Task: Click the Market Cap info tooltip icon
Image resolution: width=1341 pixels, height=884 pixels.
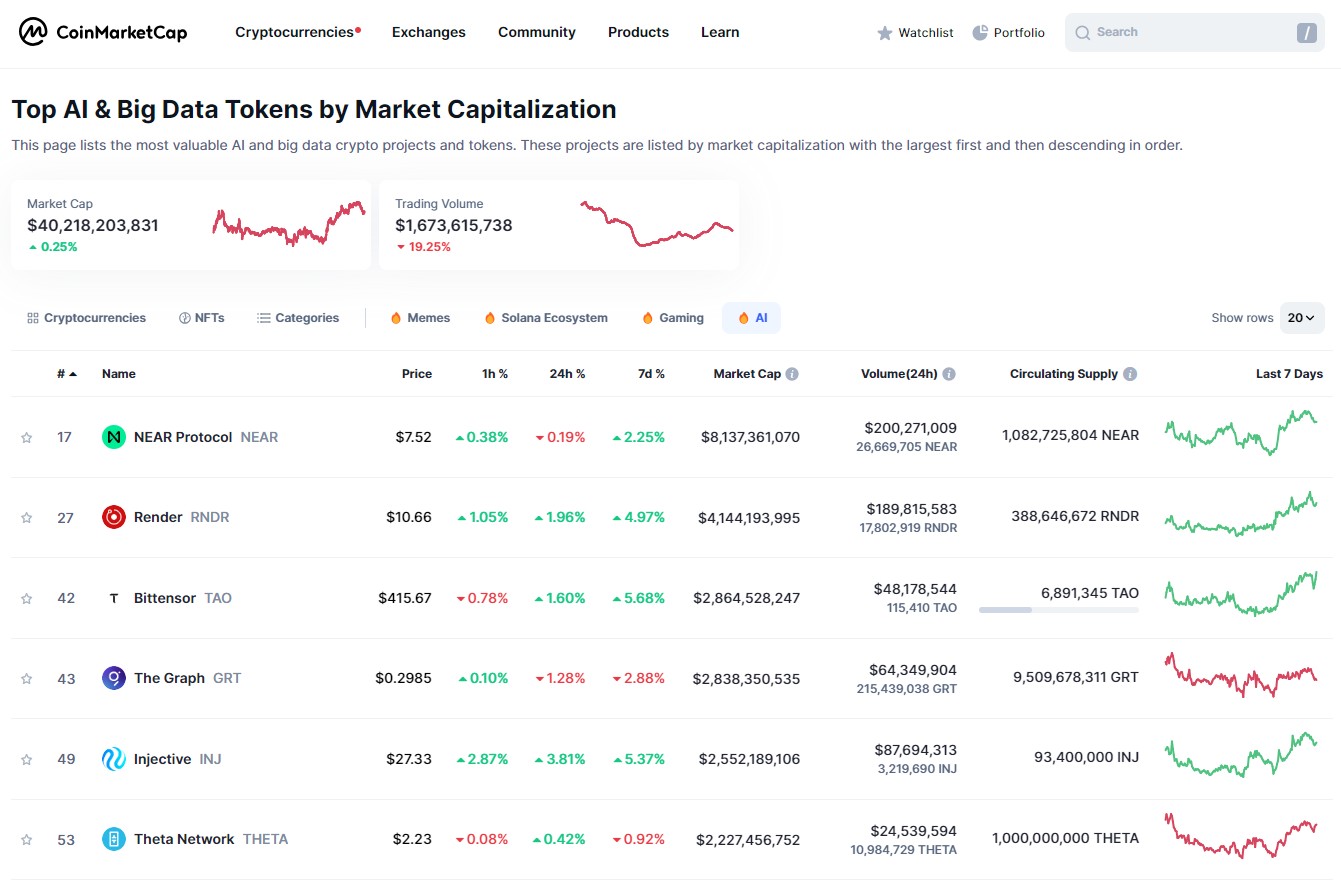Action: point(791,373)
